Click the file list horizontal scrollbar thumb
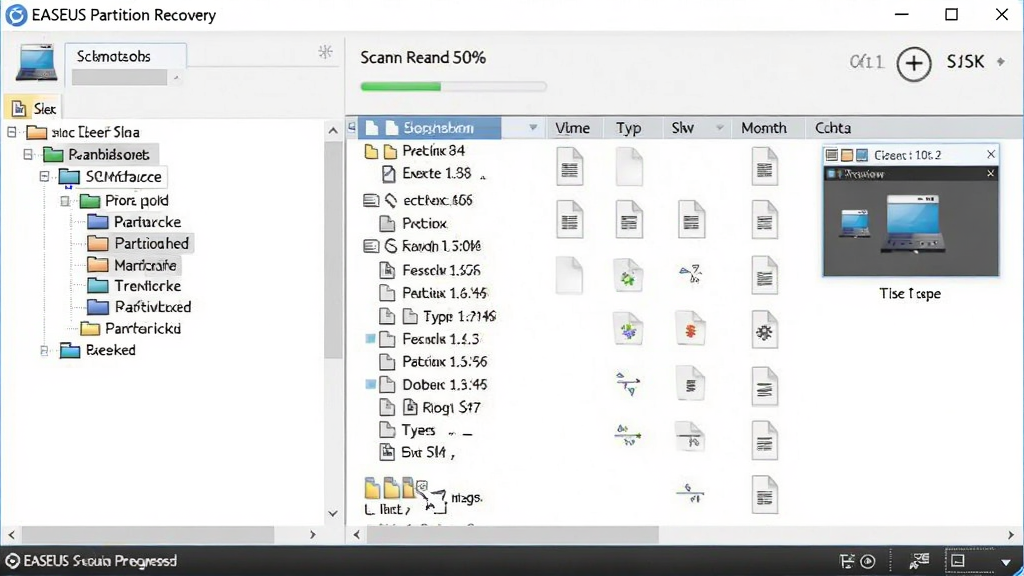 [513, 535]
